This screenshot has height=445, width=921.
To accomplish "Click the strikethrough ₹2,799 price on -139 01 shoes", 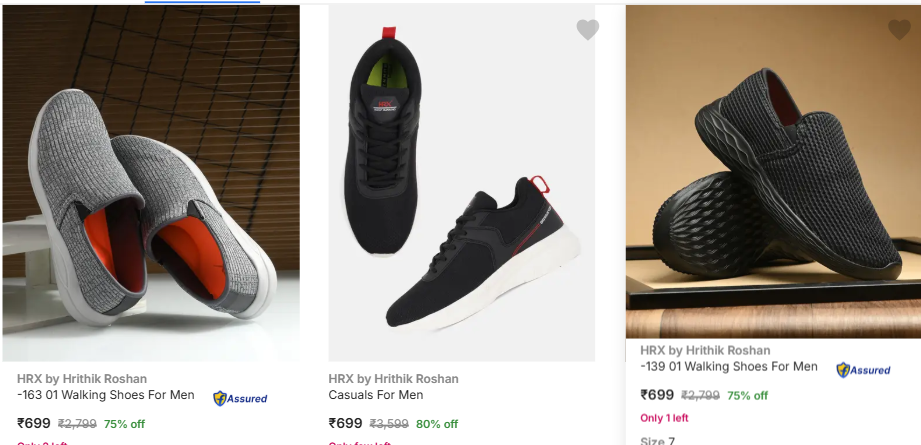I will tap(700, 396).
